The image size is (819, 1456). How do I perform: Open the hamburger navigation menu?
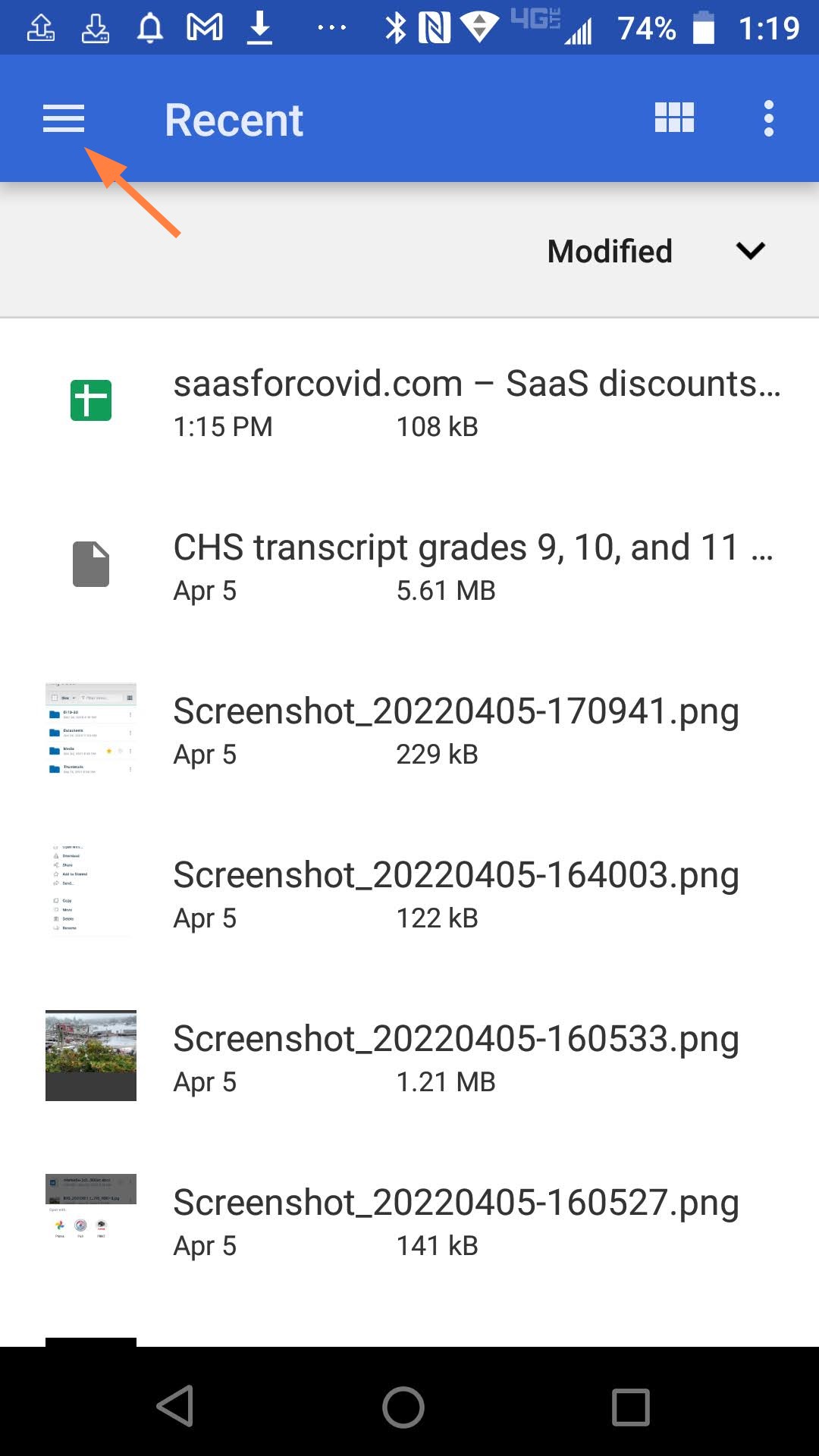click(x=64, y=119)
